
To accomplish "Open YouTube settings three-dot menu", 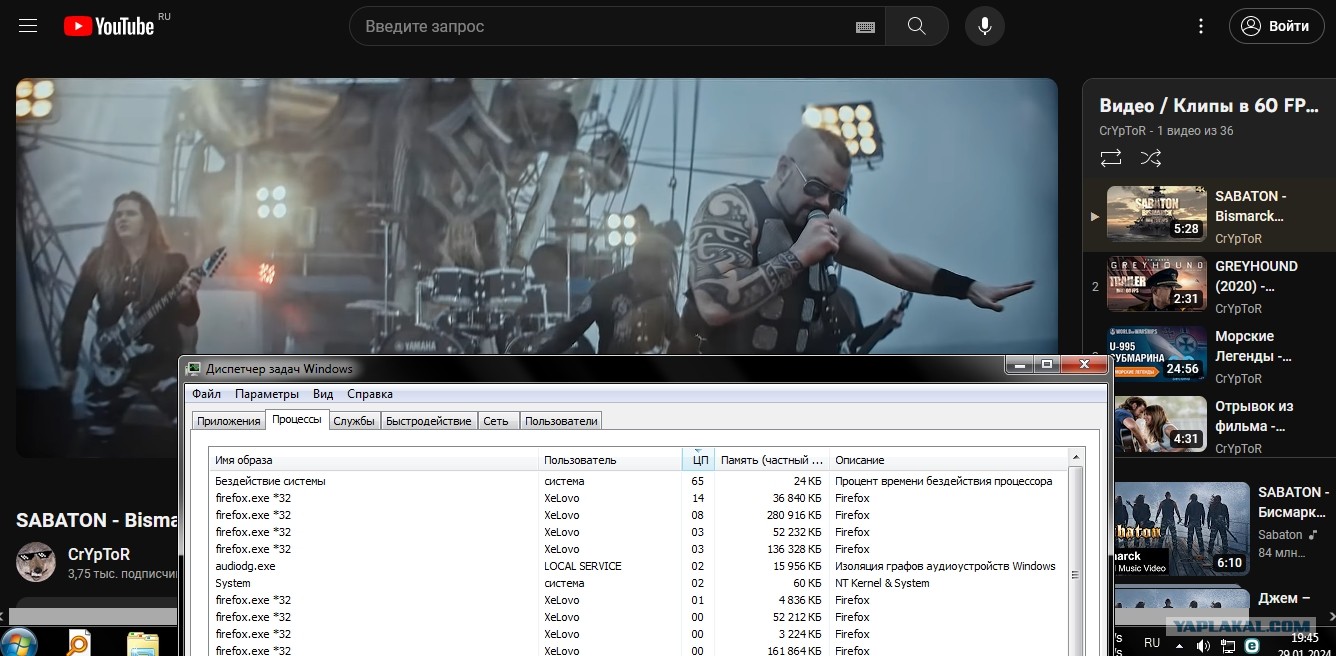I will (x=1201, y=26).
